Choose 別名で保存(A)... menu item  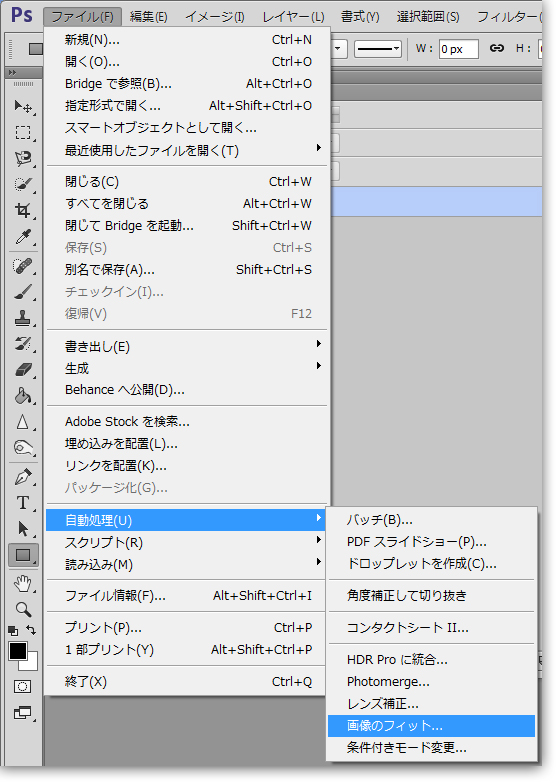188,270
